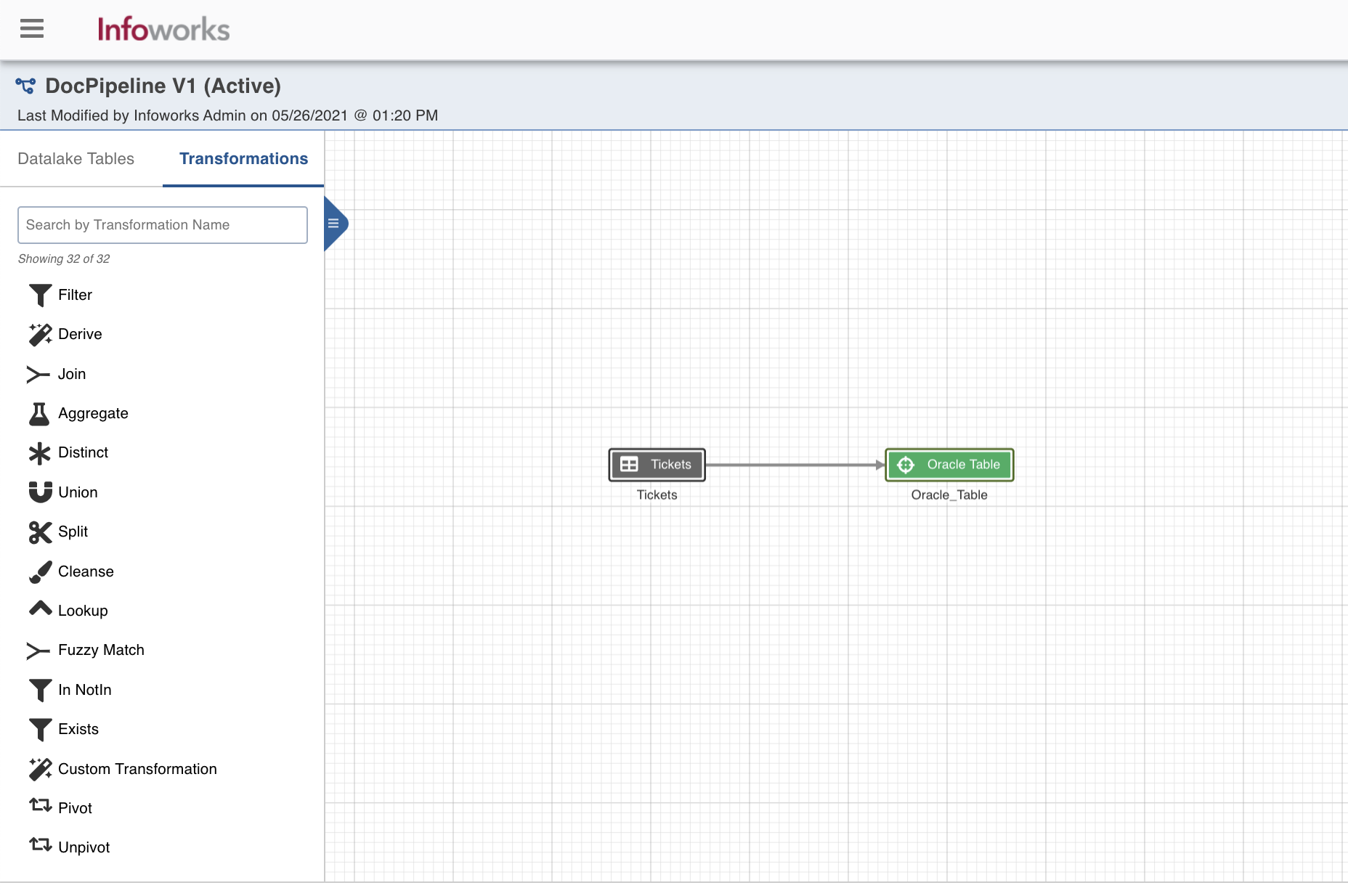Select the connector arrow between the nodes
1348x896 pixels.
coord(795,465)
